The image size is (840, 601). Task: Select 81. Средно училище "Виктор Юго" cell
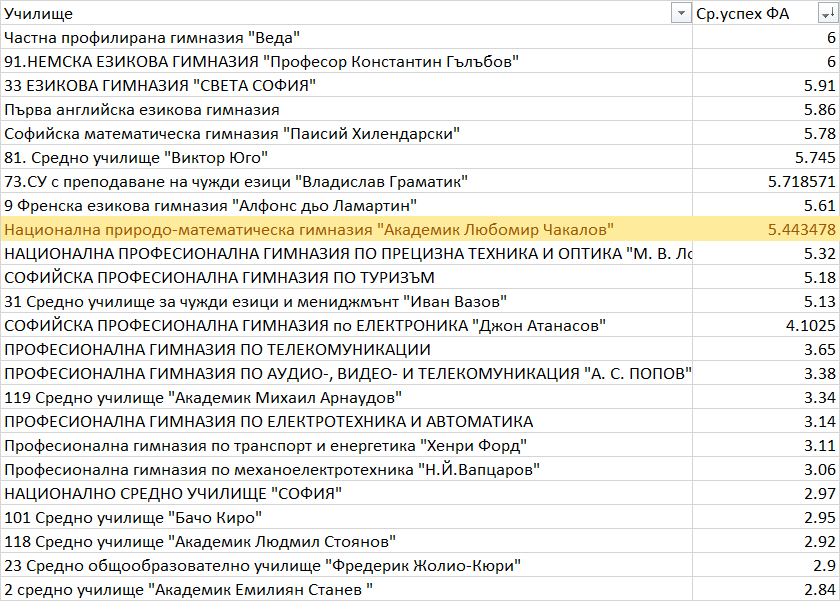click(x=136, y=157)
